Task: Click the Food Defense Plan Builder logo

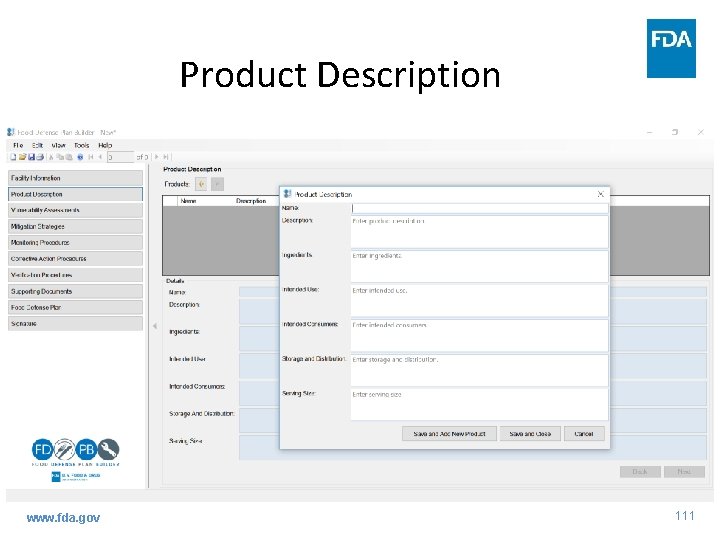Action: pos(75,452)
